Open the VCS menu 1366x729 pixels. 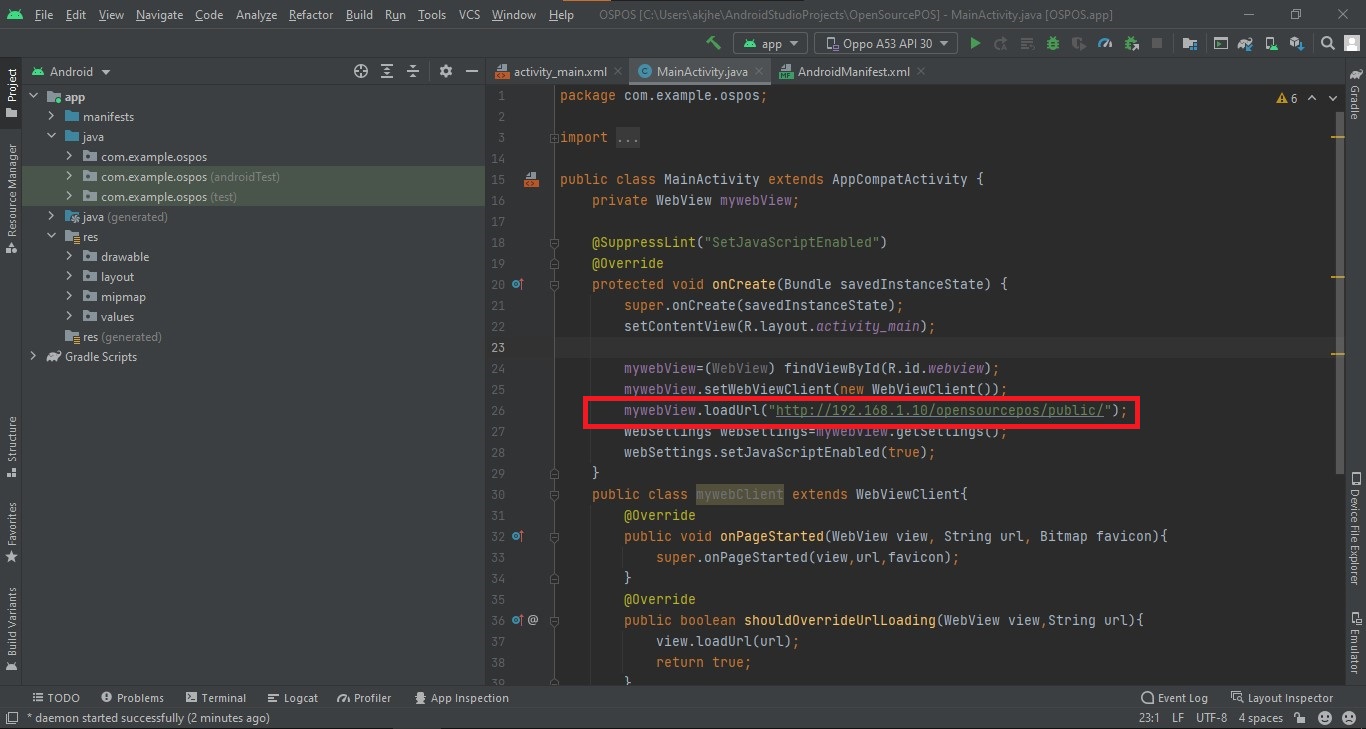(467, 15)
